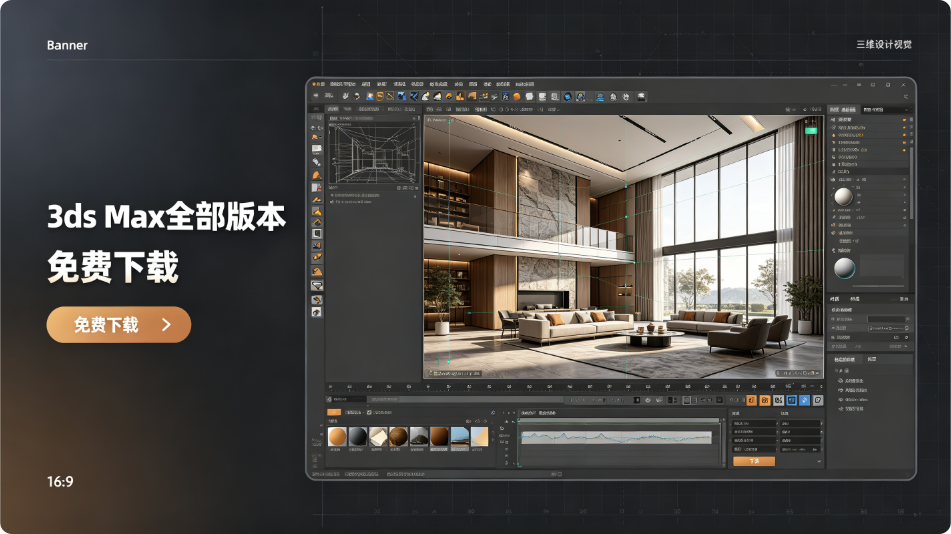Click the time slider track left of playback controls
The height and width of the screenshot is (534, 951).
[466, 400]
